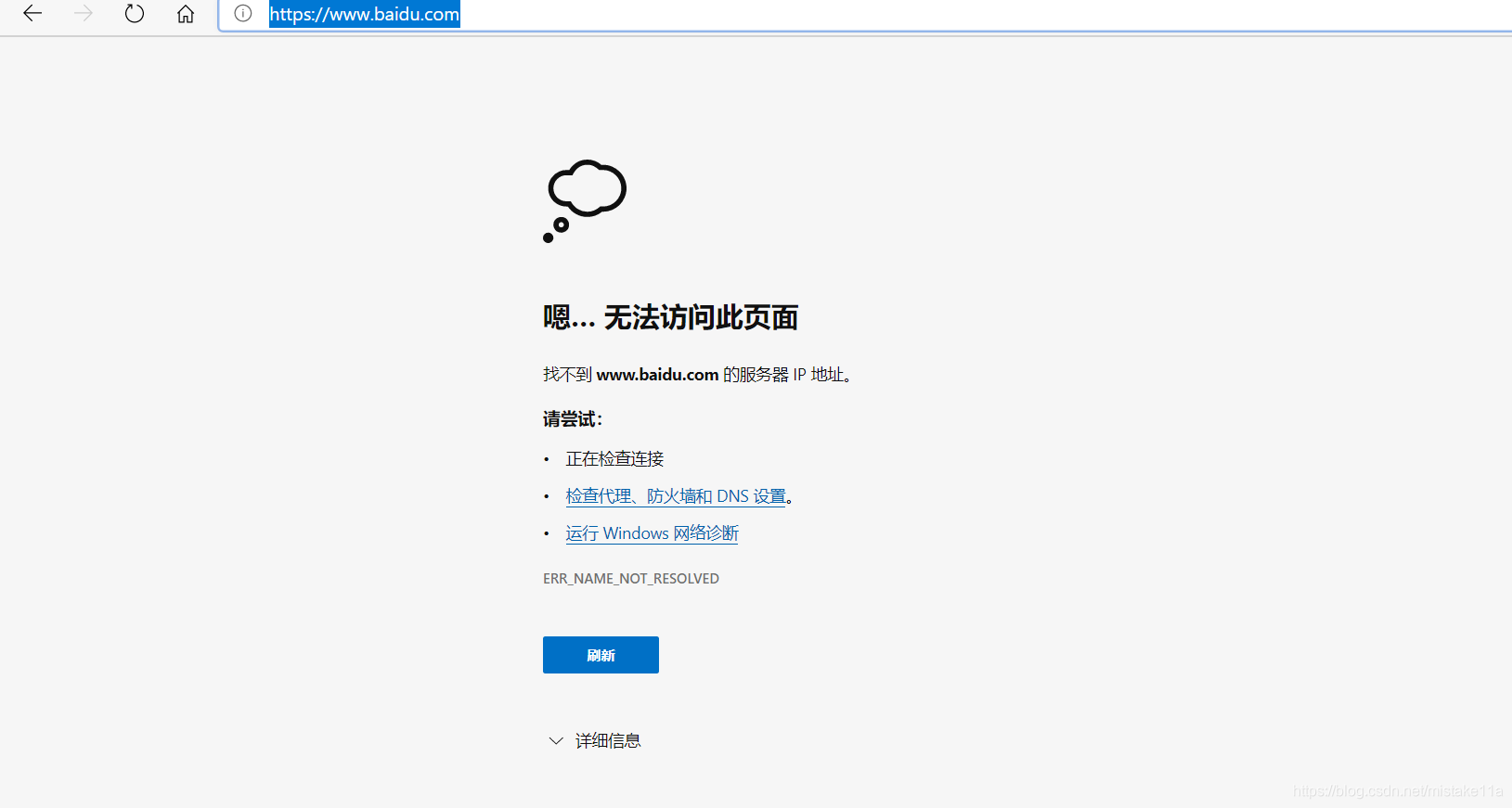Click the forward navigation arrow
This screenshot has width=1512, height=808.
84,13
